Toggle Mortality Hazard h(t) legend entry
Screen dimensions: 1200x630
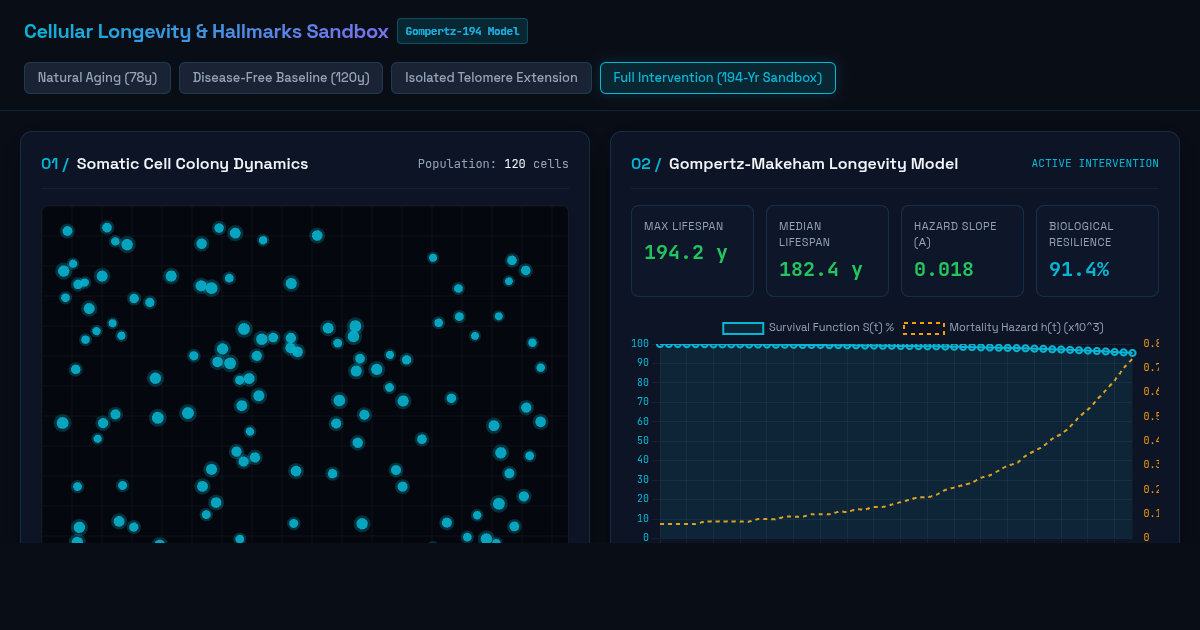(x=1003, y=328)
